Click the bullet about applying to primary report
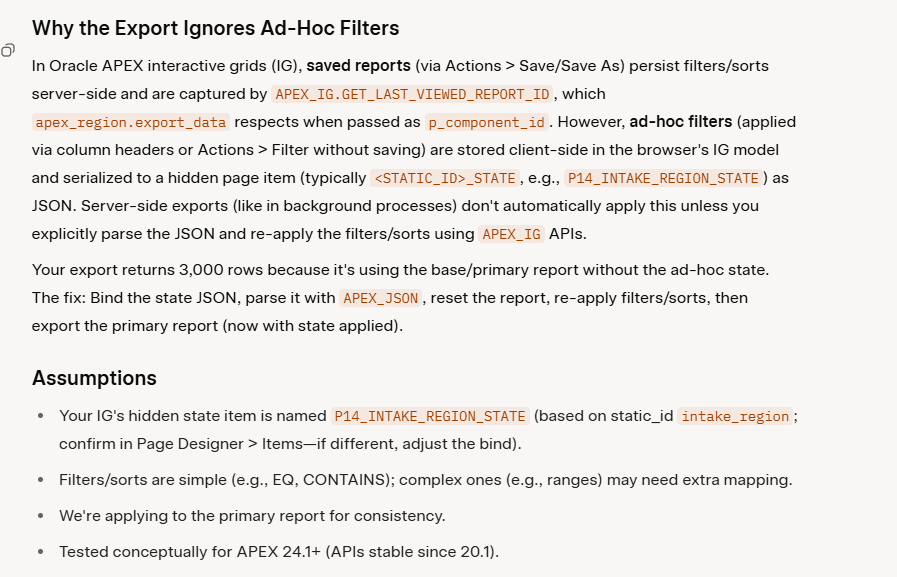The width and height of the screenshot is (897, 577). tap(252, 516)
